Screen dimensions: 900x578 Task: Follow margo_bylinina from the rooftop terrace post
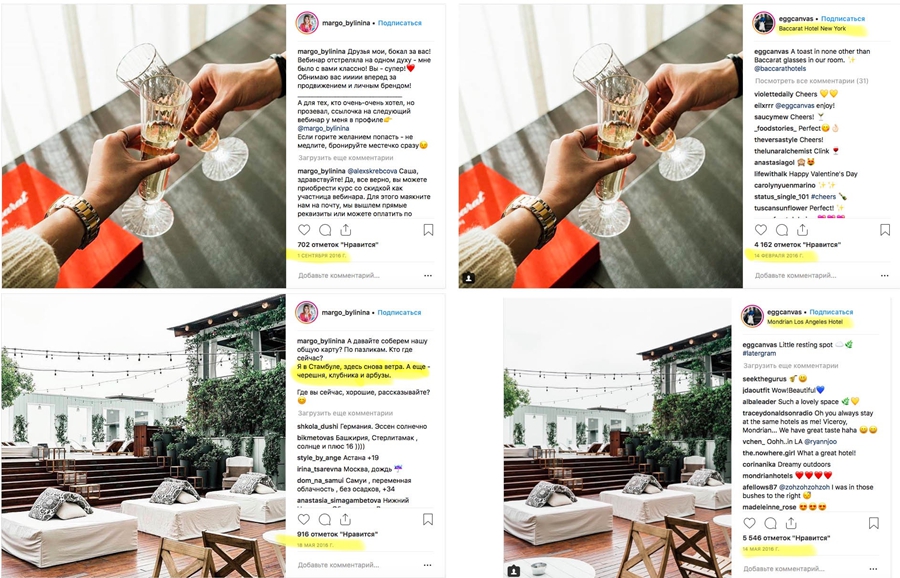399,313
